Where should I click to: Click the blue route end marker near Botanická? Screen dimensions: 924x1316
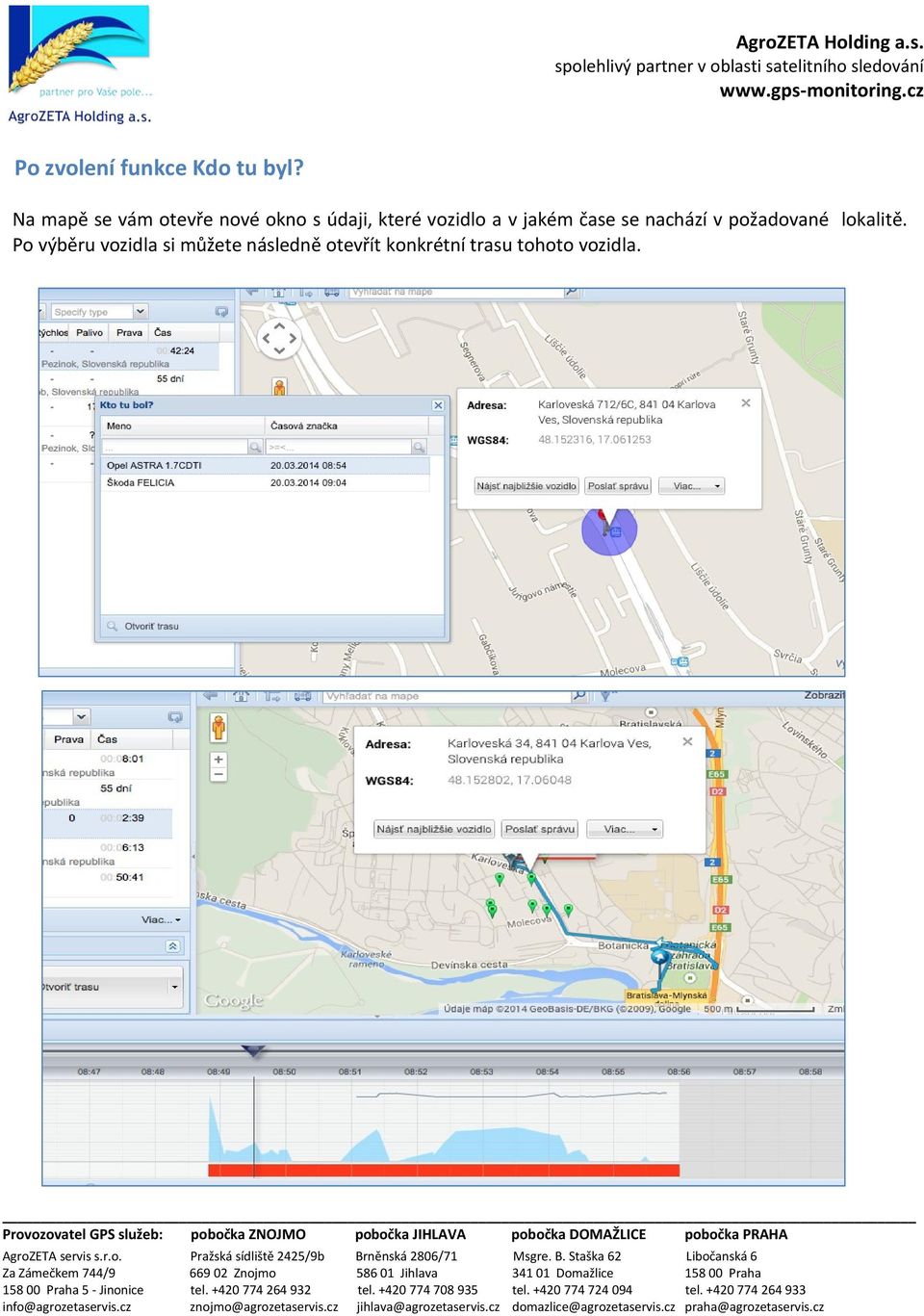659,957
